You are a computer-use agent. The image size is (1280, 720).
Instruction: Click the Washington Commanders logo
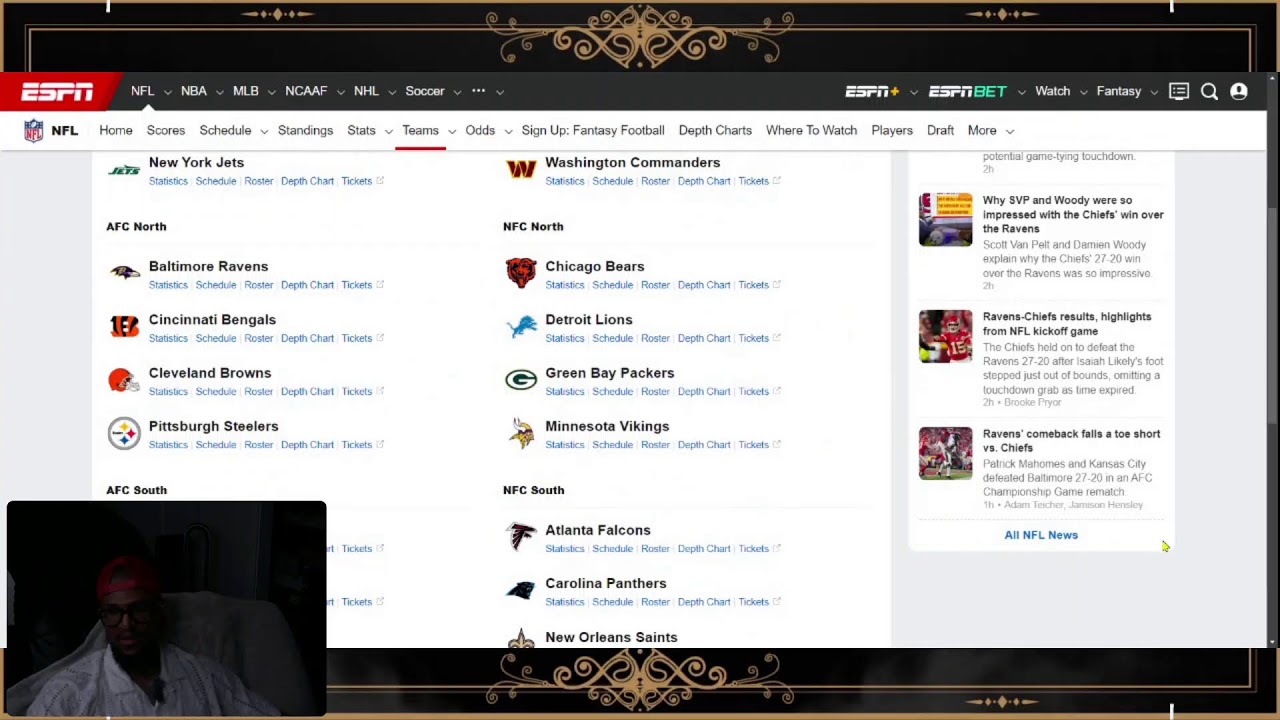[x=521, y=169]
